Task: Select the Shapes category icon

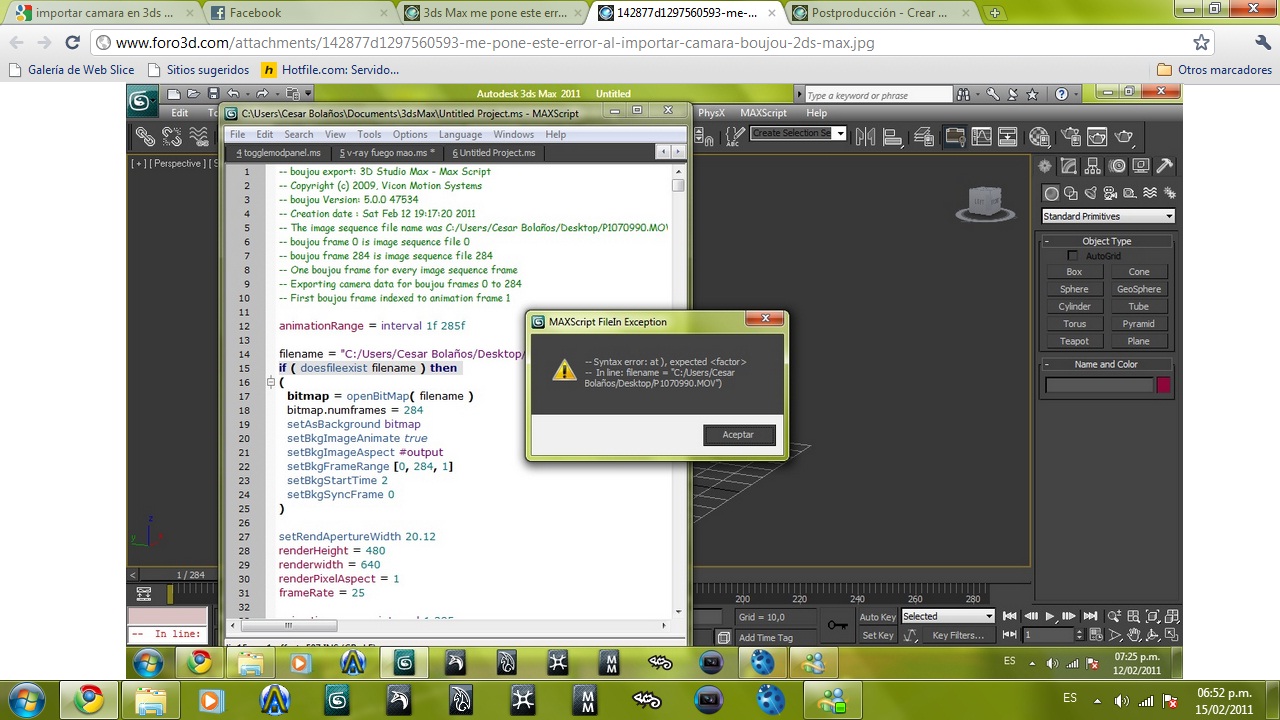Action: [x=1071, y=193]
